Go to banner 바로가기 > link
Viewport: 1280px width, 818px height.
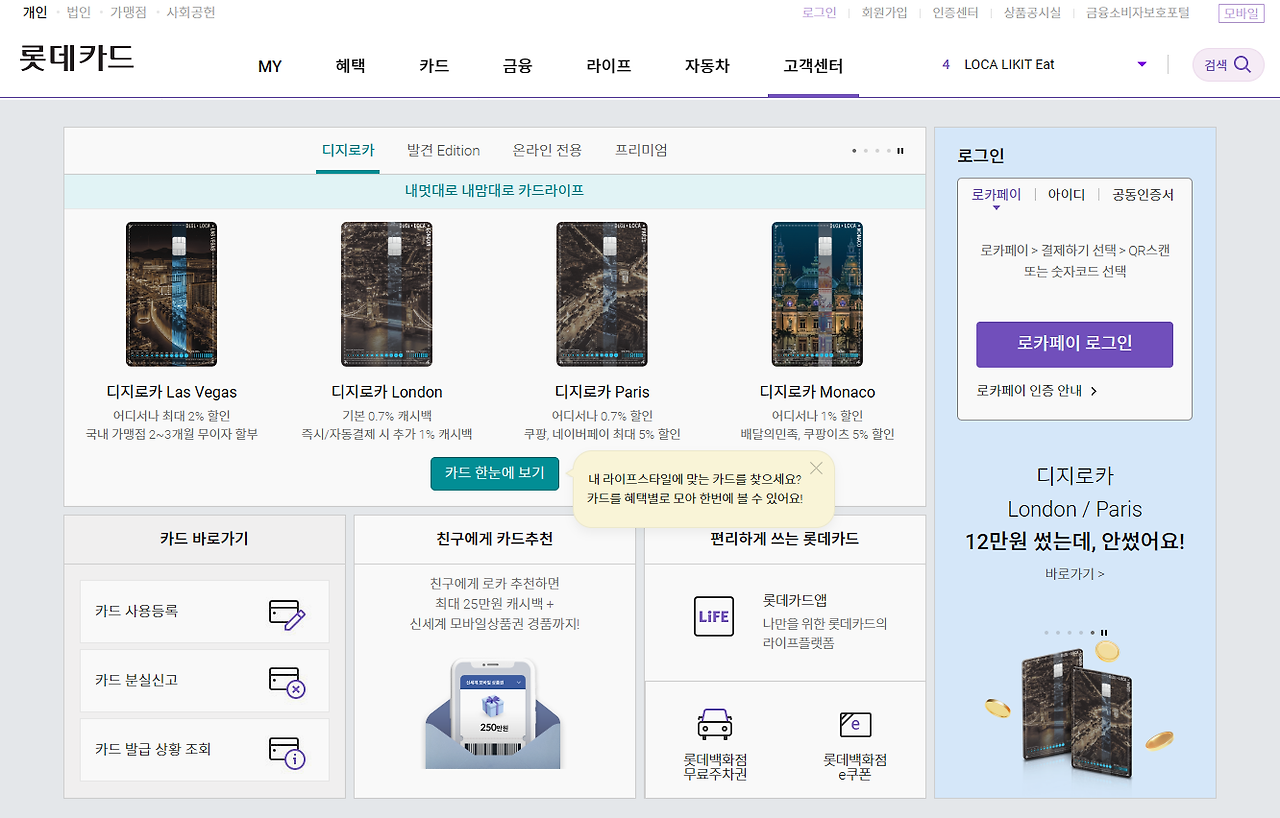point(1075,574)
